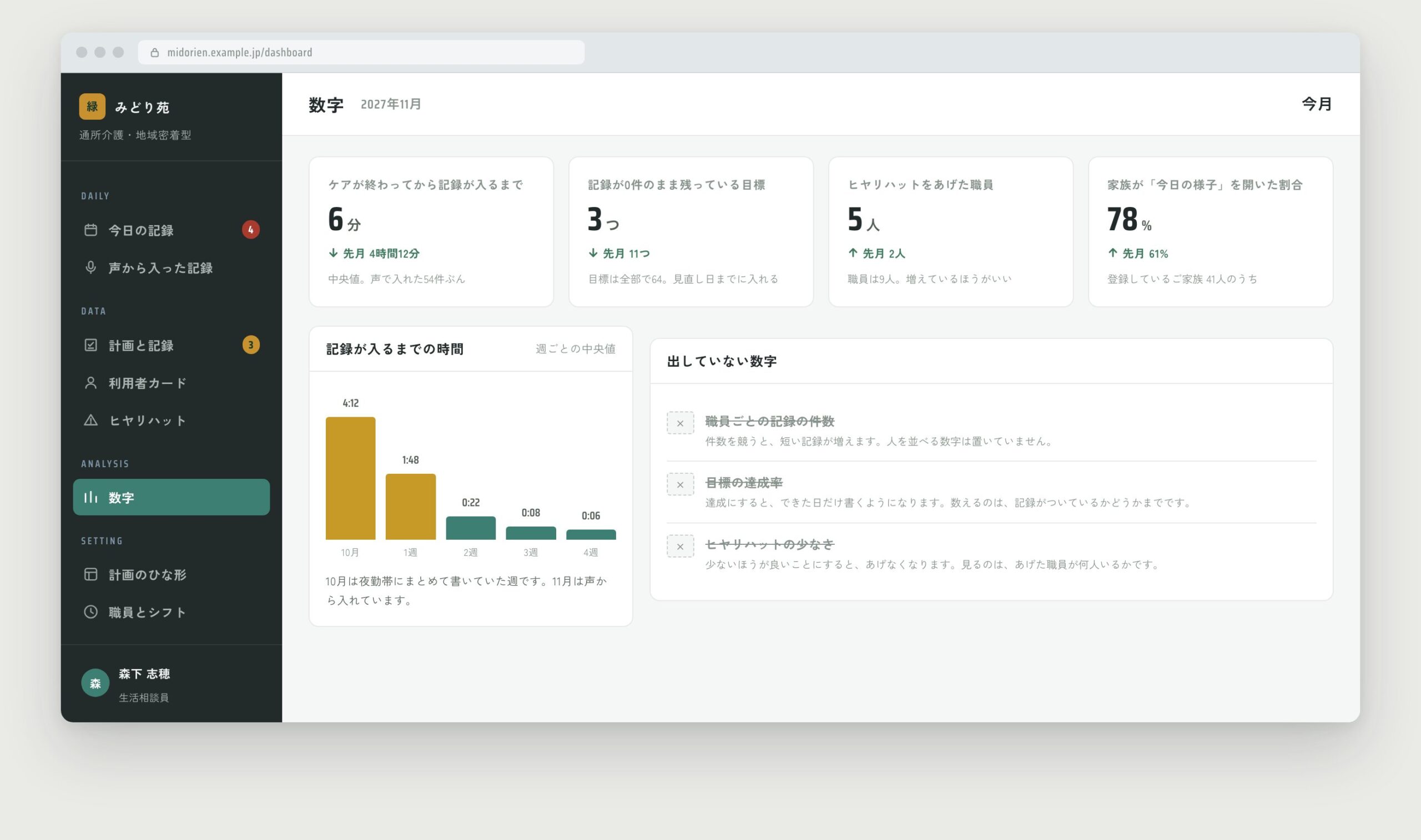Image resolution: width=1421 pixels, height=840 pixels.
Task: Click the 登録しているご家族 41人のうち note
Action: pyautogui.click(x=1182, y=279)
